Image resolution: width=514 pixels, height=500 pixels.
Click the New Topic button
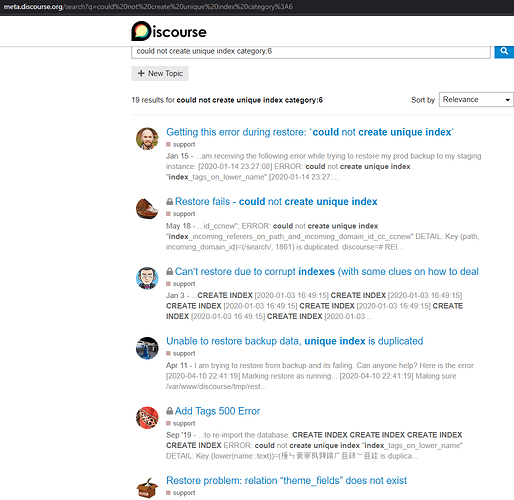pyautogui.click(x=160, y=73)
